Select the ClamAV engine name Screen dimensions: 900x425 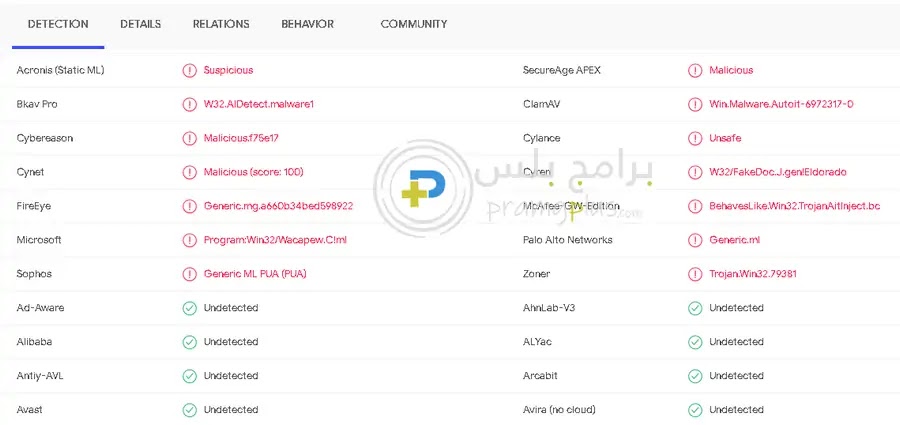pyautogui.click(x=542, y=104)
